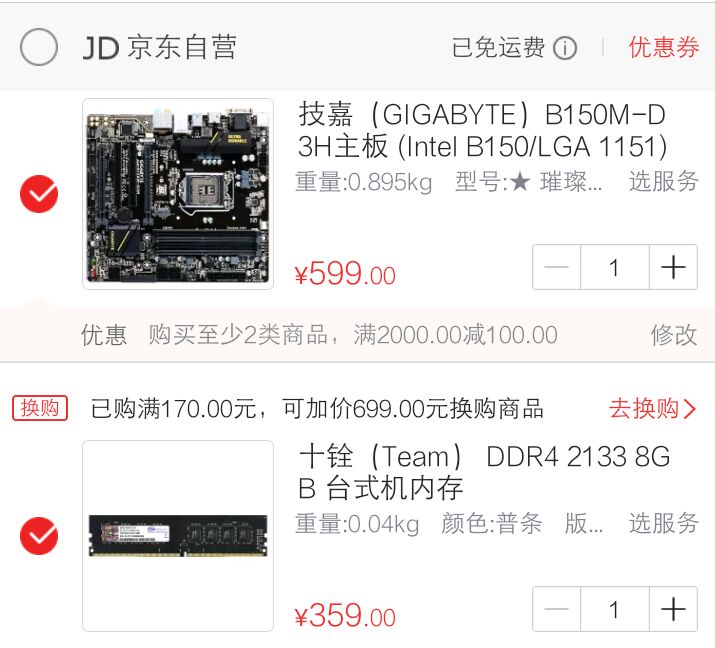Tap 修改 to change the promotion
The height and width of the screenshot is (648, 715).
674,335
